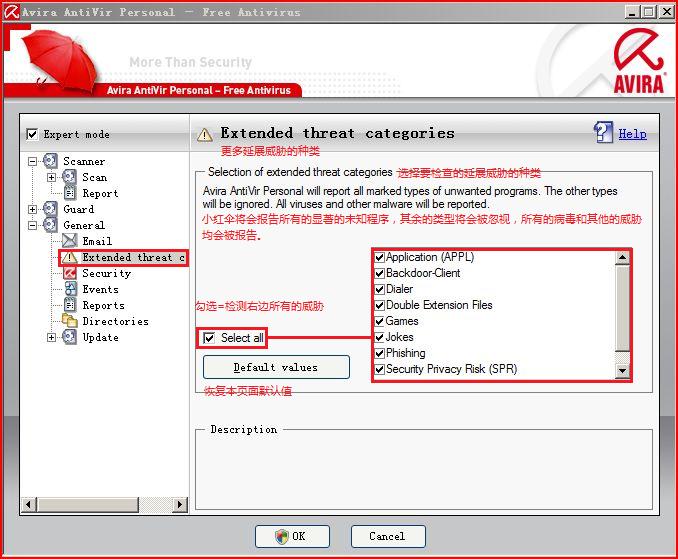Uncheck Security Privacy Risk (SPR) category
The image size is (678, 559).
coord(379,369)
